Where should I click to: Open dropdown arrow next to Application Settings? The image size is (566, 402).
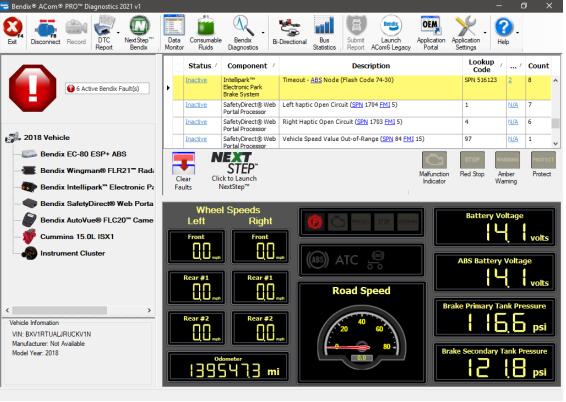pyautogui.click(x=485, y=33)
